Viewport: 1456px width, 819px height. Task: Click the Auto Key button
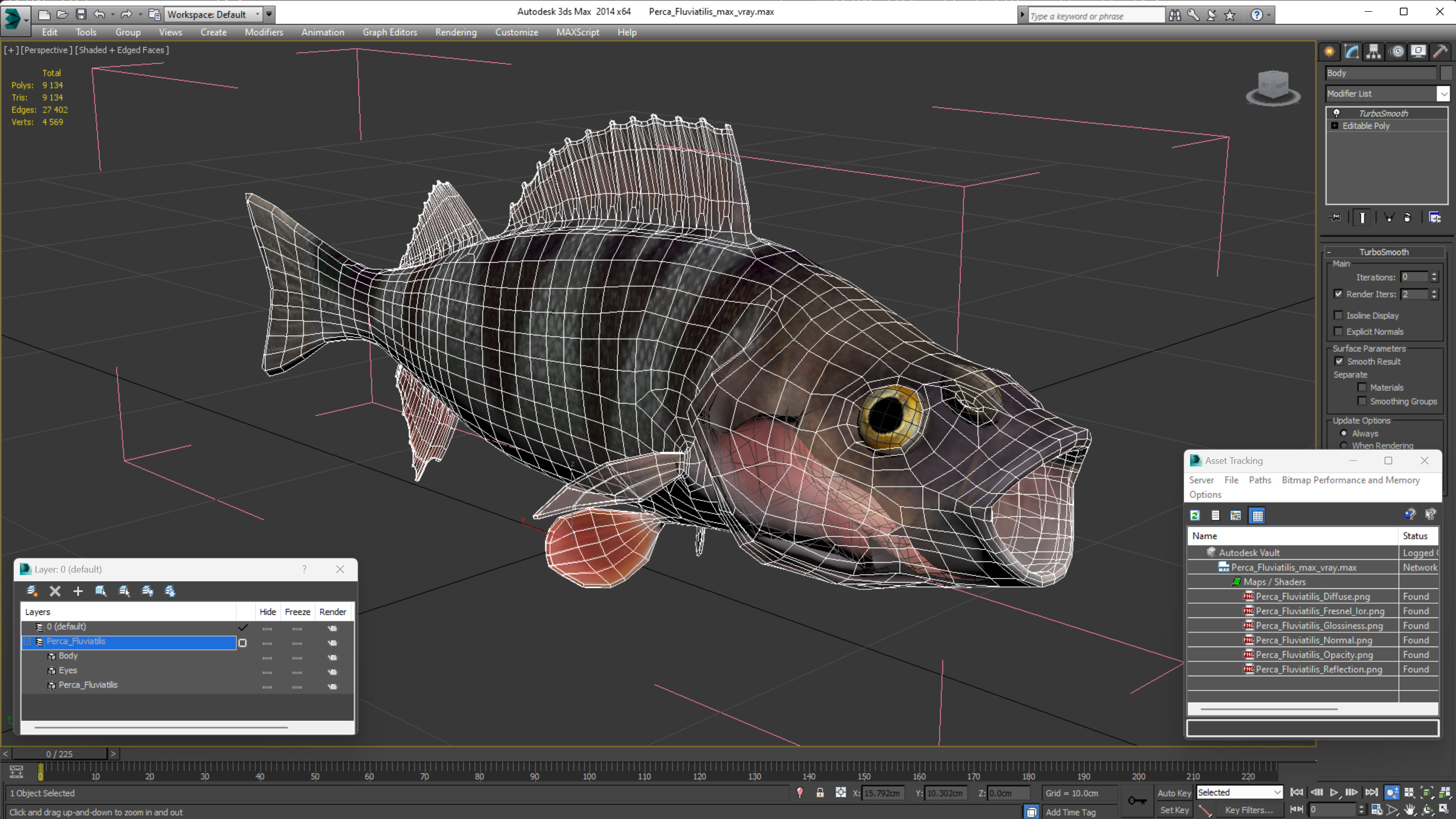pyautogui.click(x=1174, y=792)
